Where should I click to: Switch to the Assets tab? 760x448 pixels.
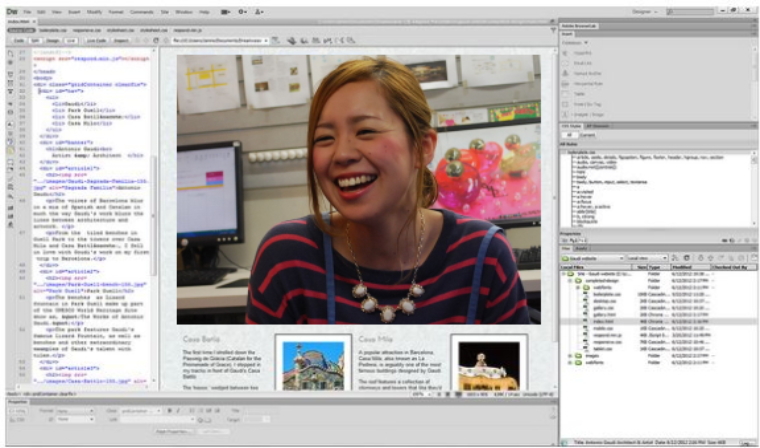pos(581,249)
